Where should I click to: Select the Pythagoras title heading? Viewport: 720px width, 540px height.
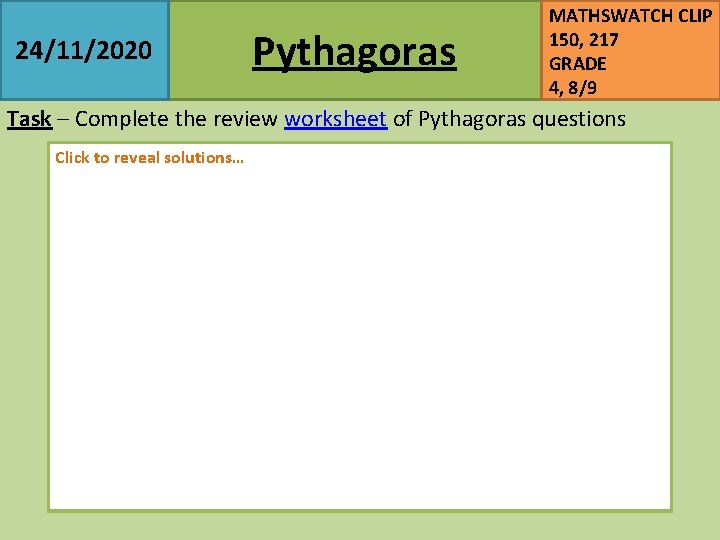tap(354, 53)
